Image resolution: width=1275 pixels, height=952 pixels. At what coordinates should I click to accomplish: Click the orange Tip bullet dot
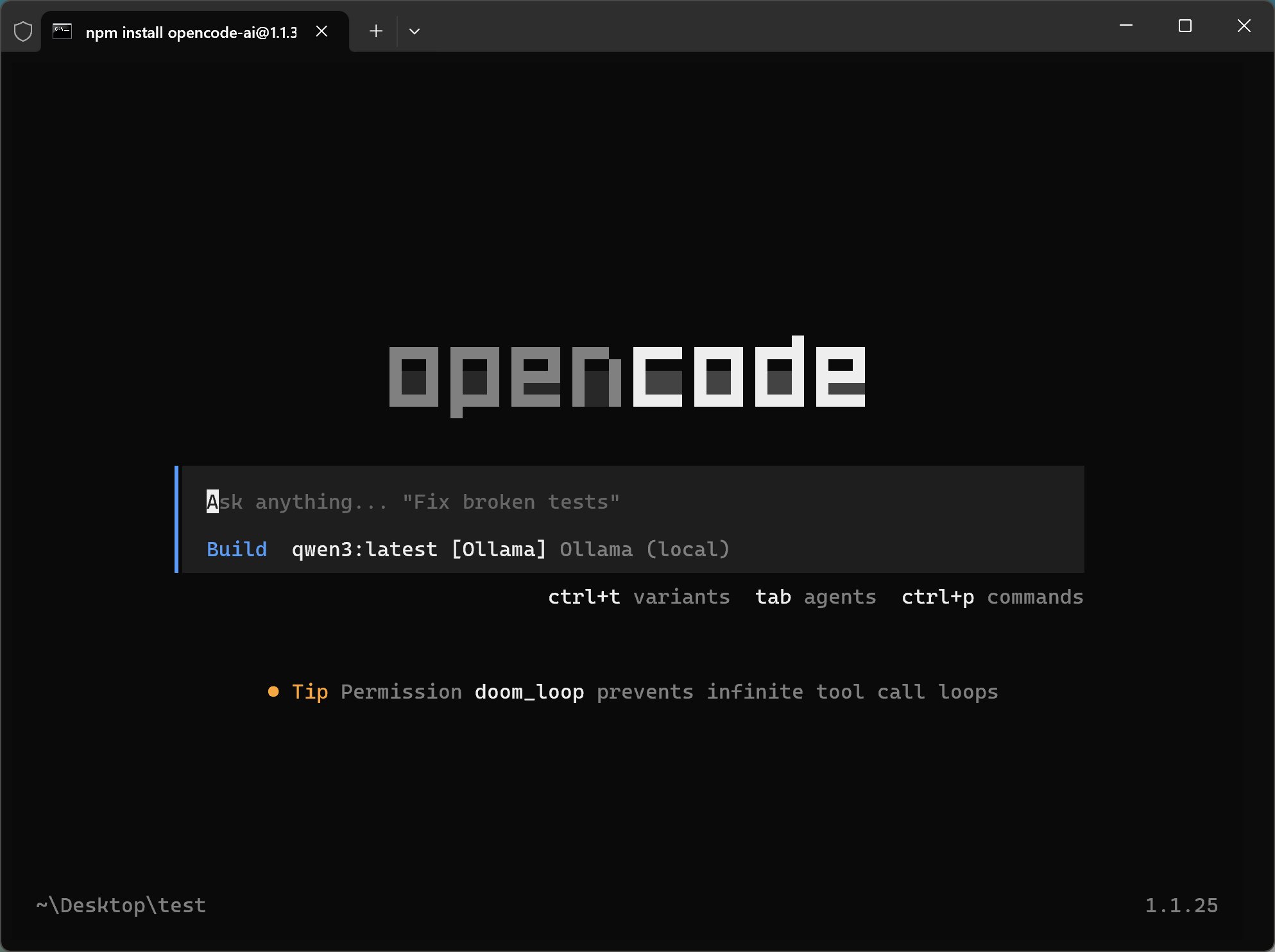tap(273, 692)
